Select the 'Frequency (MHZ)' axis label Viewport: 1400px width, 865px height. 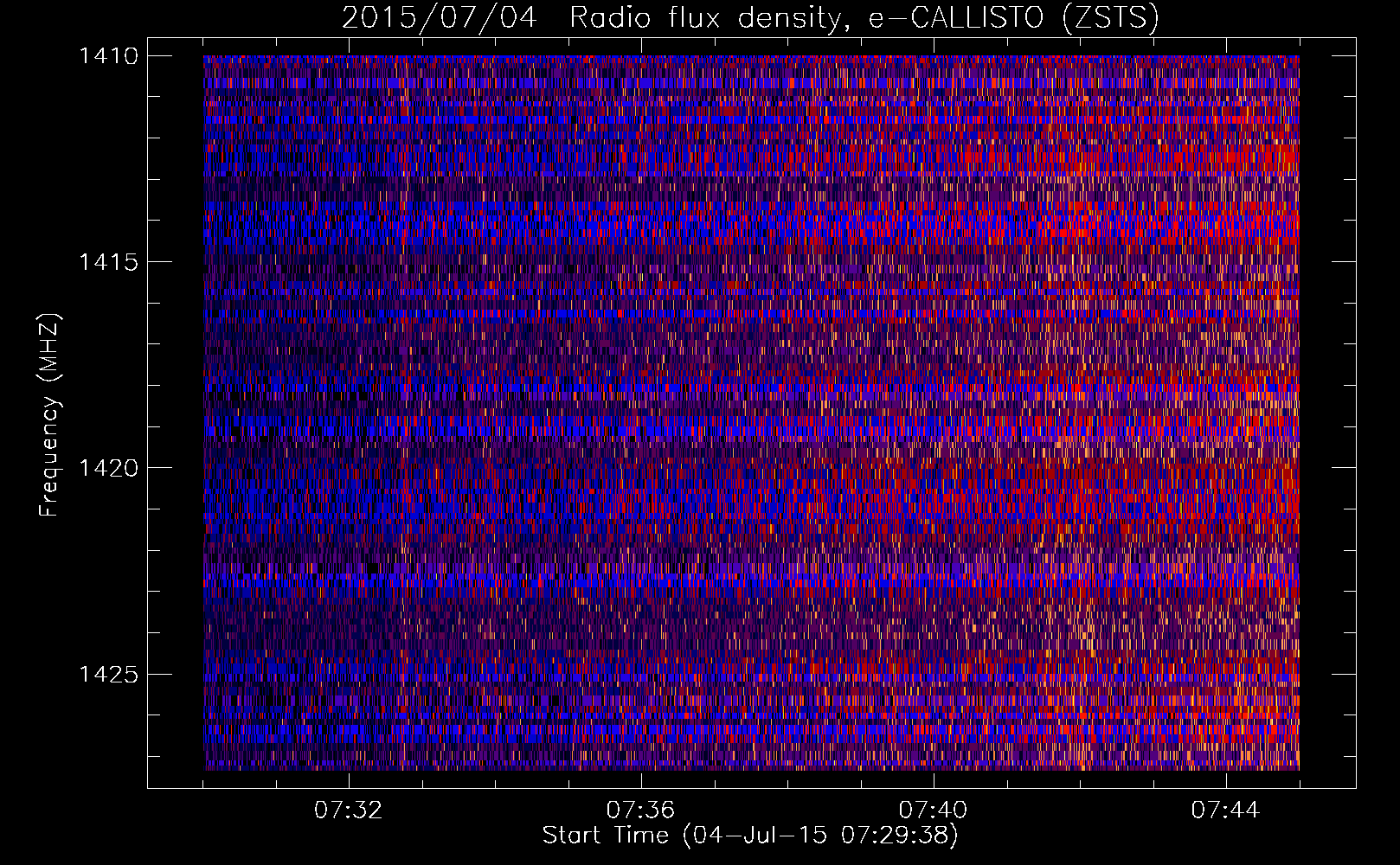point(49,415)
